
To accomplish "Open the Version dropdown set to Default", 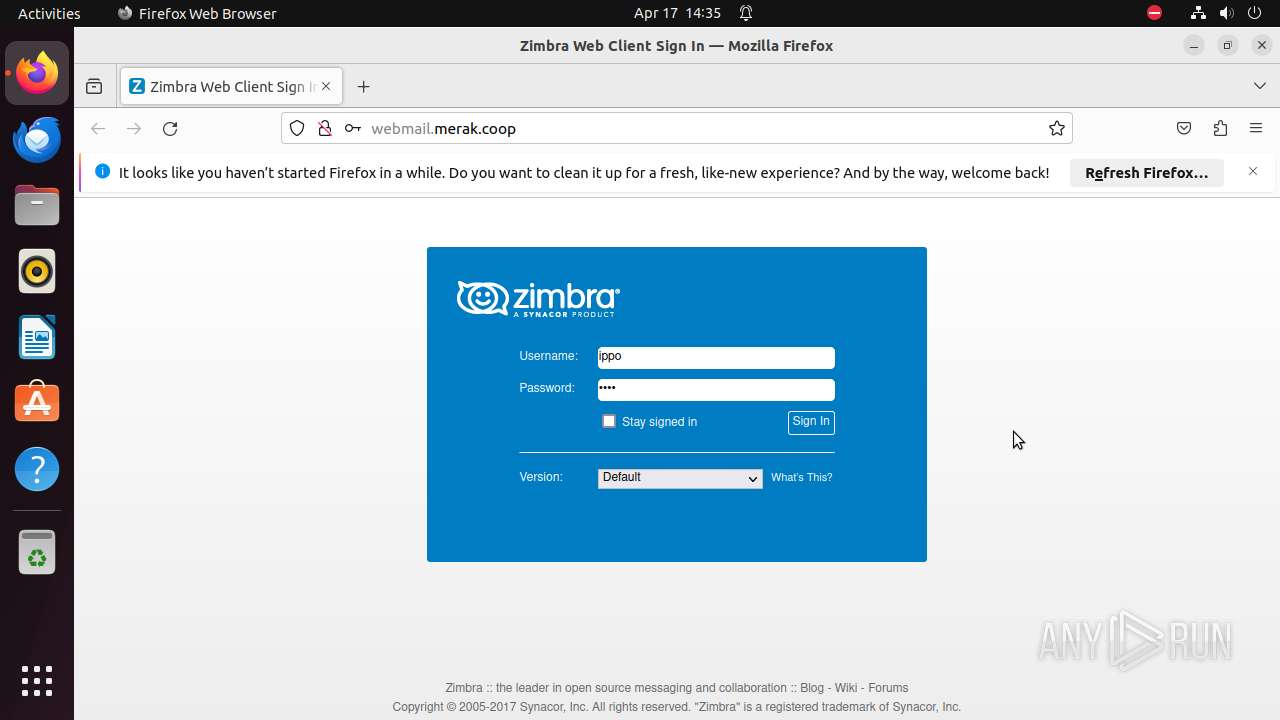I will (x=680, y=478).
